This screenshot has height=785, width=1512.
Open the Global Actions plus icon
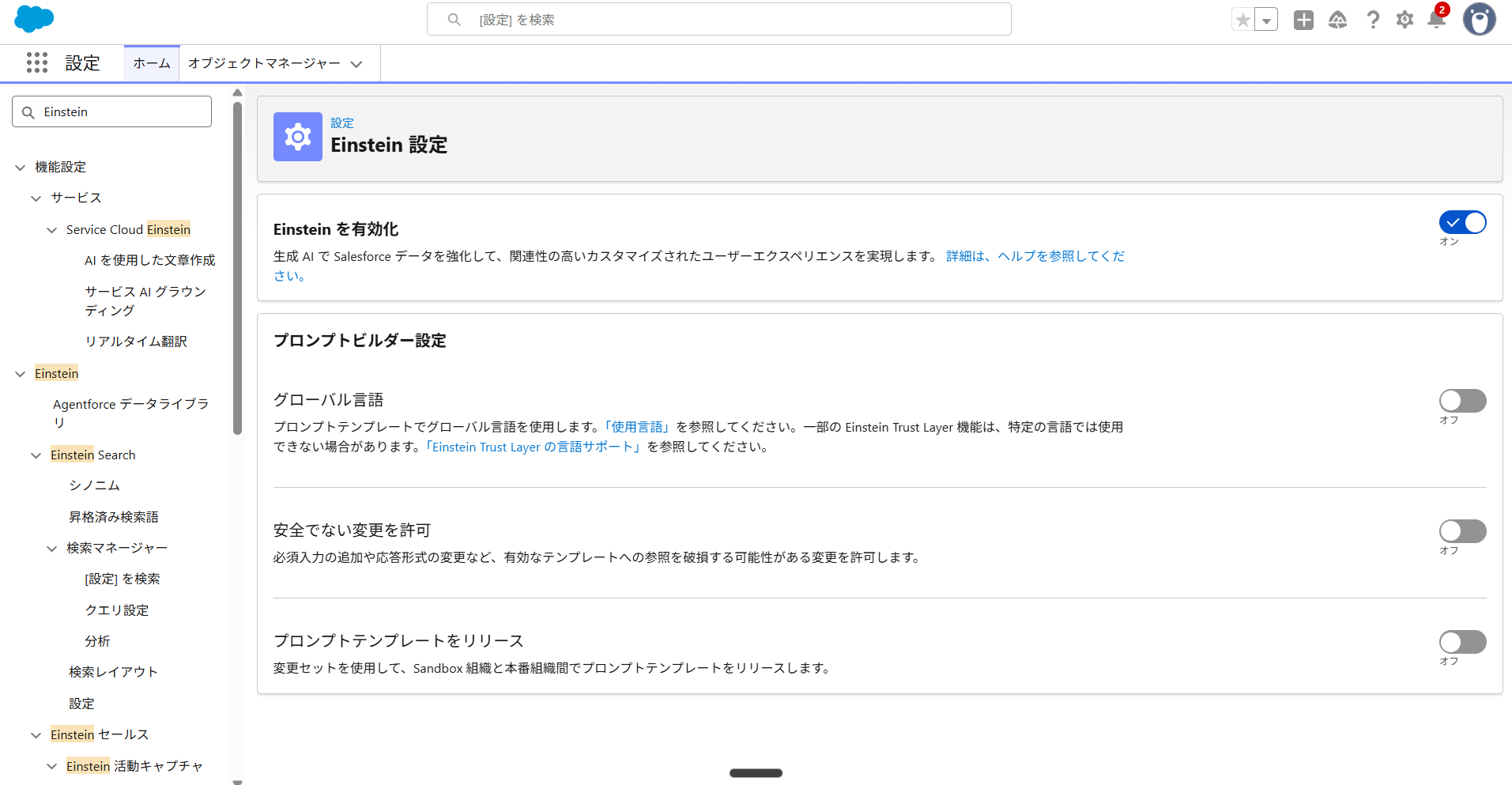pos(1303,20)
